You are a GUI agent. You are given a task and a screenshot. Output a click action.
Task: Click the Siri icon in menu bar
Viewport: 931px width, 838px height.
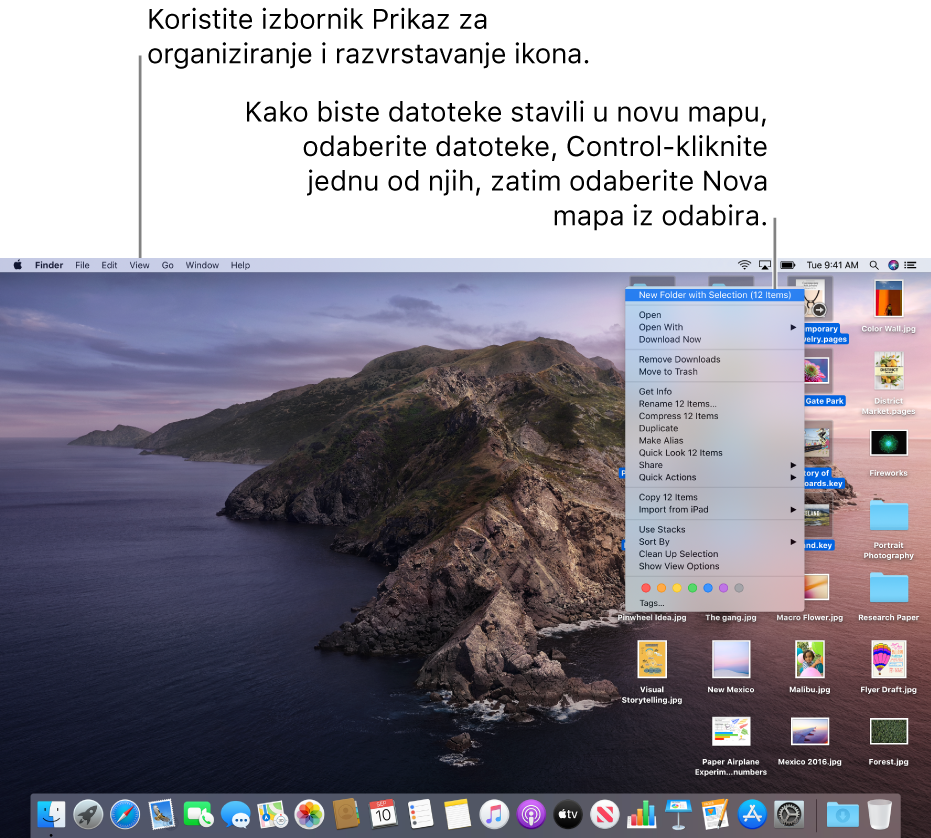(x=892, y=265)
